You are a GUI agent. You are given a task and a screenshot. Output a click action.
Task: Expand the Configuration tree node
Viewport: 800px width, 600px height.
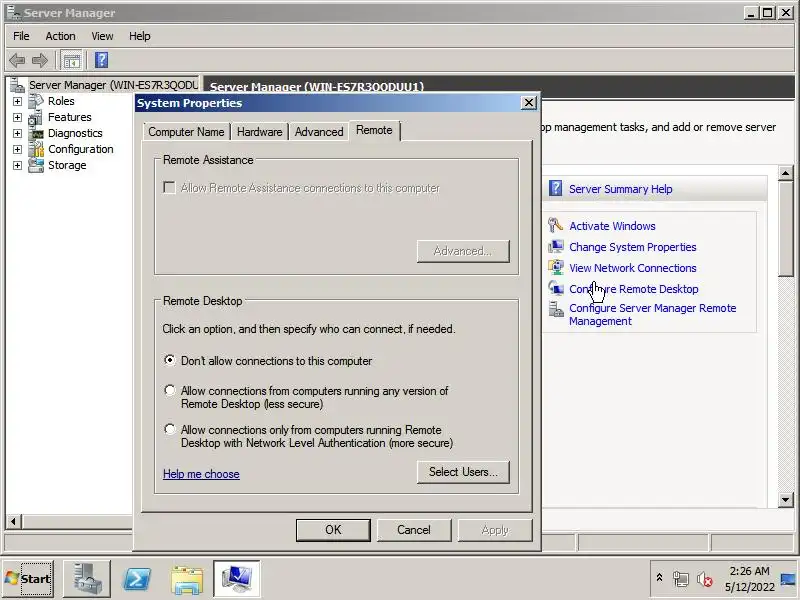[17, 149]
